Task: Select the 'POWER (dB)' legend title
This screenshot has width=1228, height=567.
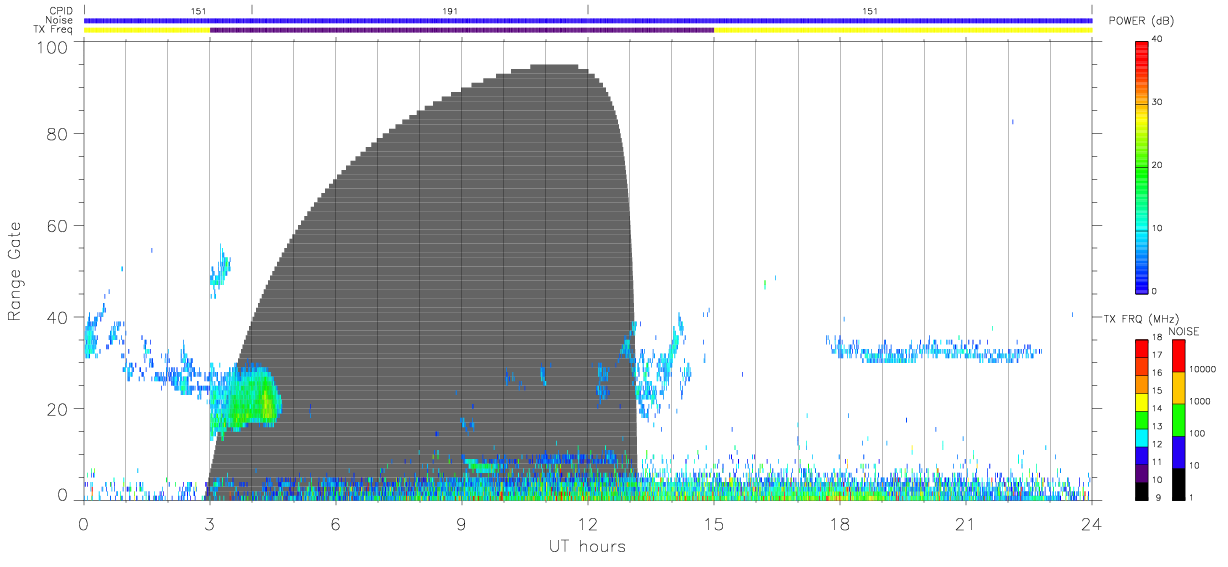Action: 1141,21
